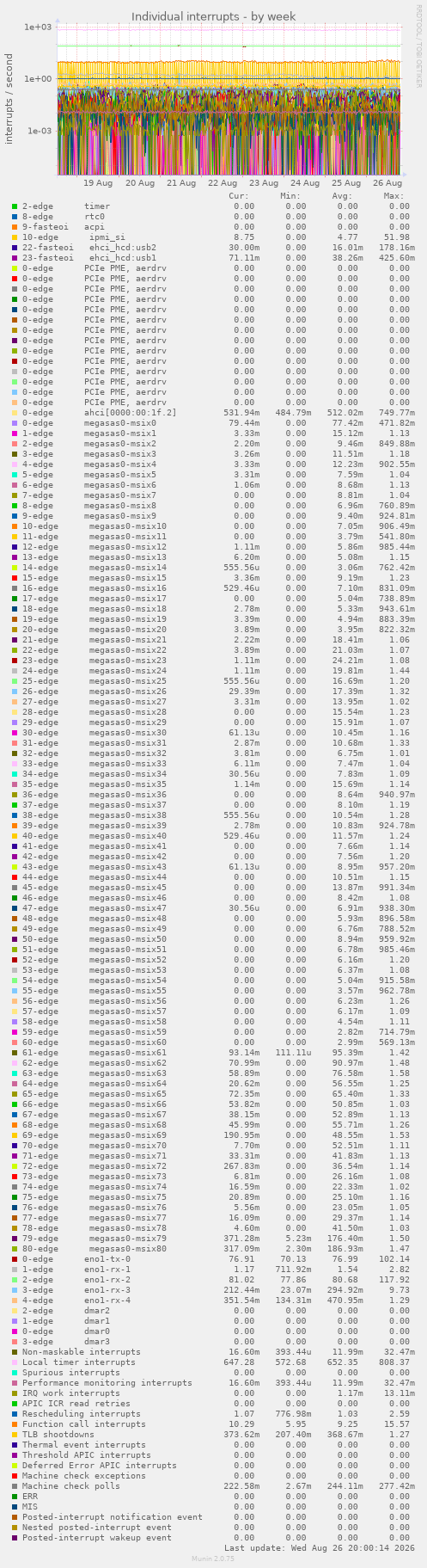
Task: Select the Max: column header
Action: [394, 196]
